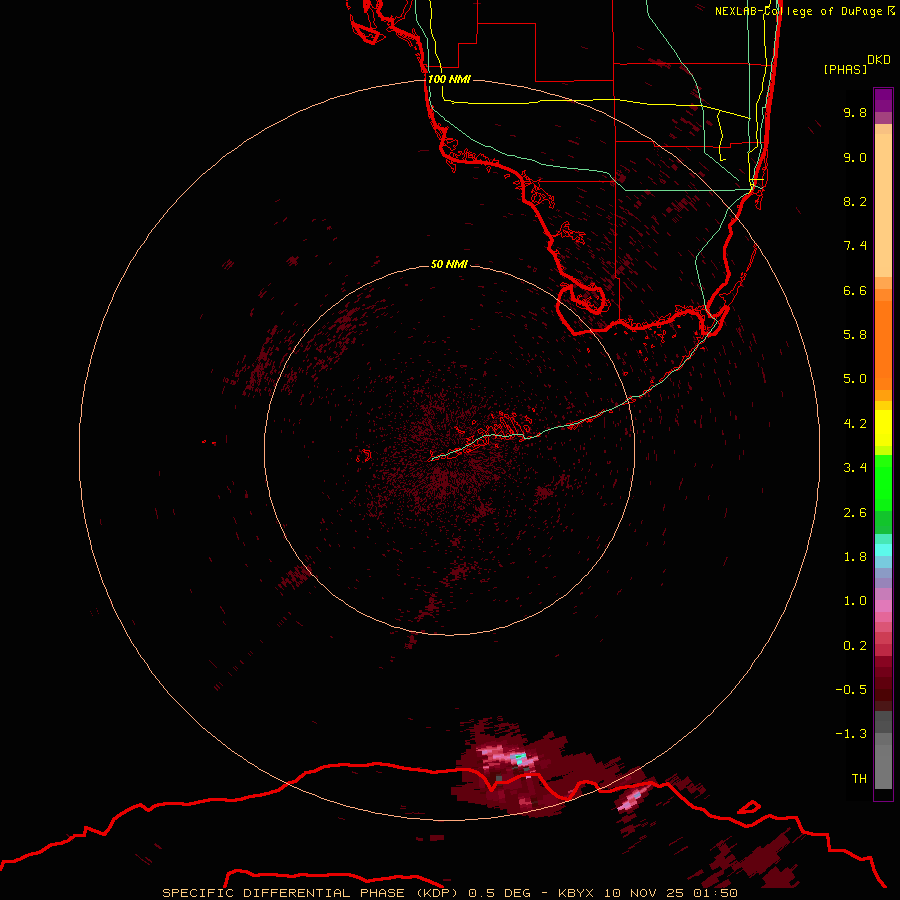Pick the pink swatch near 1.0 on color bar
Image resolution: width=900 pixels, height=900 pixels.
point(883,606)
